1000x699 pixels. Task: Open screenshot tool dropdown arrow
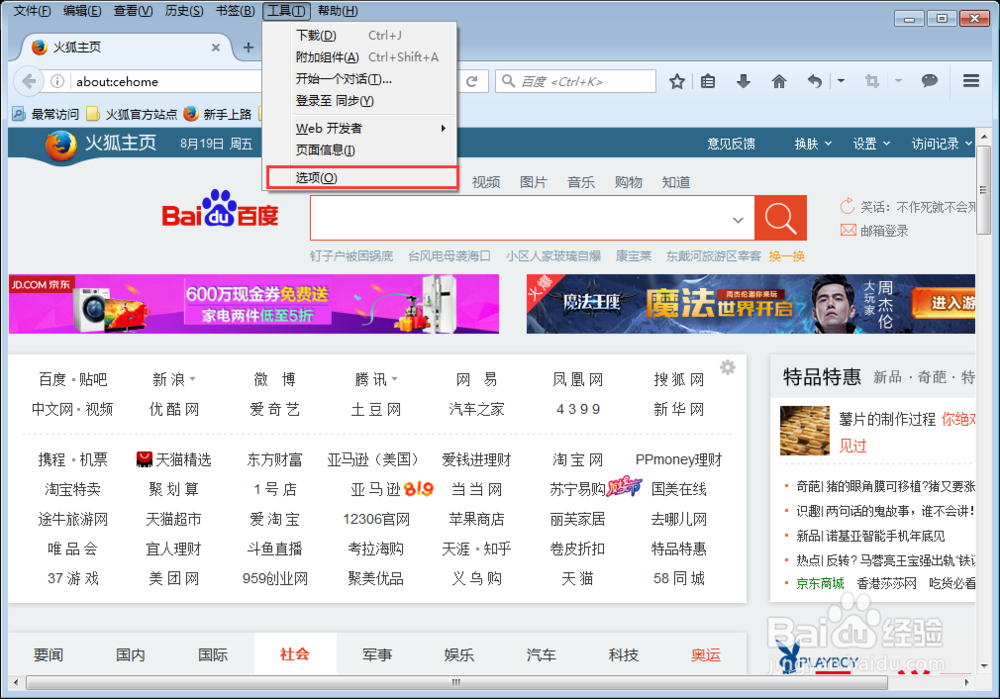point(898,81)
